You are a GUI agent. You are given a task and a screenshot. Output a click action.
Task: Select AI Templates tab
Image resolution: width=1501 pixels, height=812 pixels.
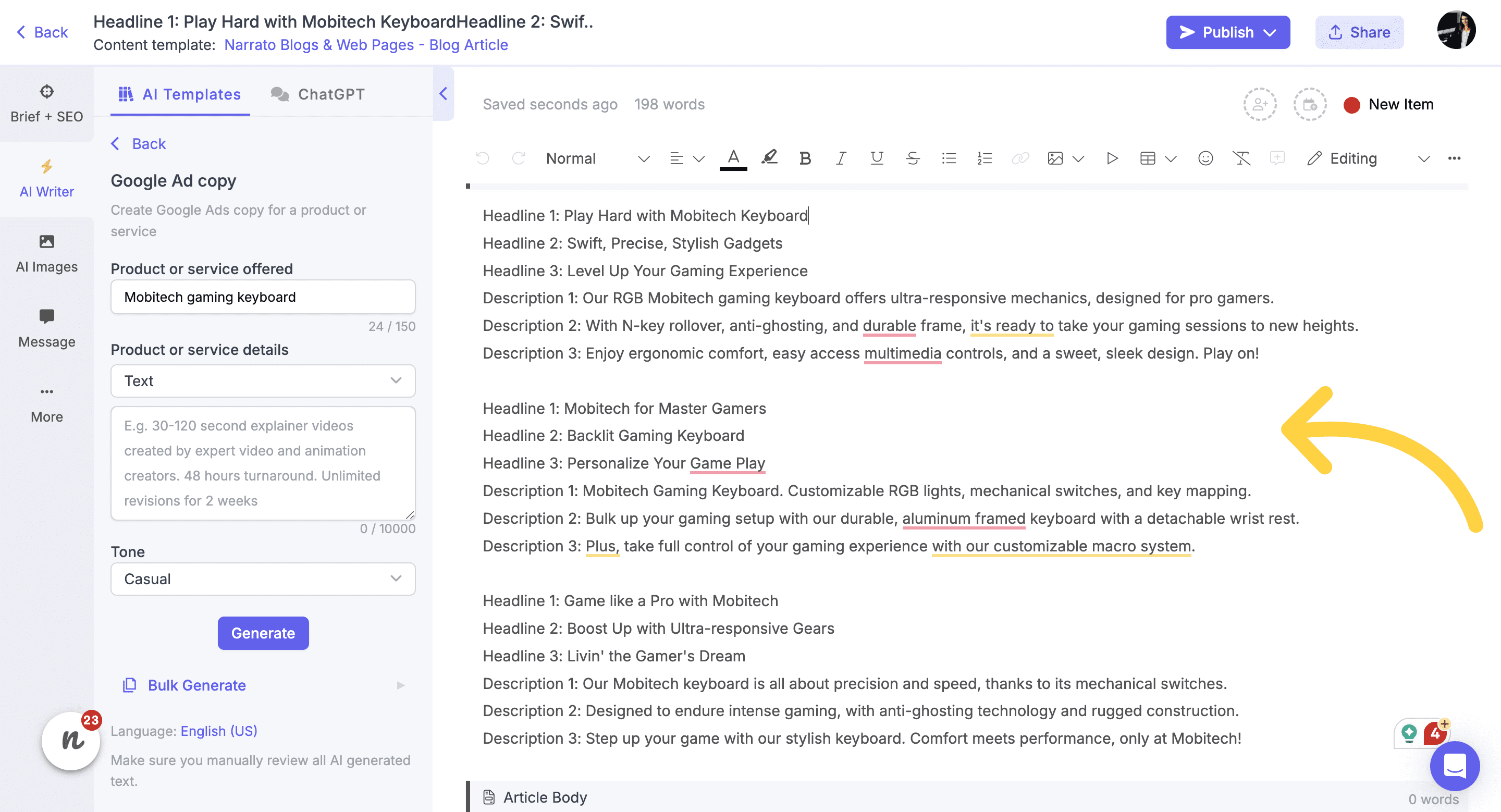pos(179,93)
